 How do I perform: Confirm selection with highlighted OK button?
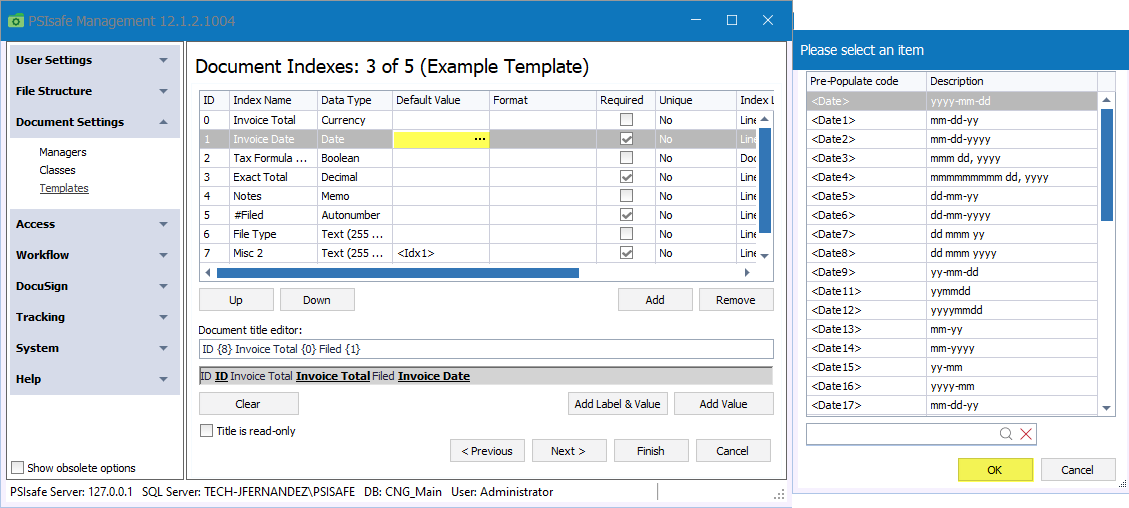tap(995, 470)
